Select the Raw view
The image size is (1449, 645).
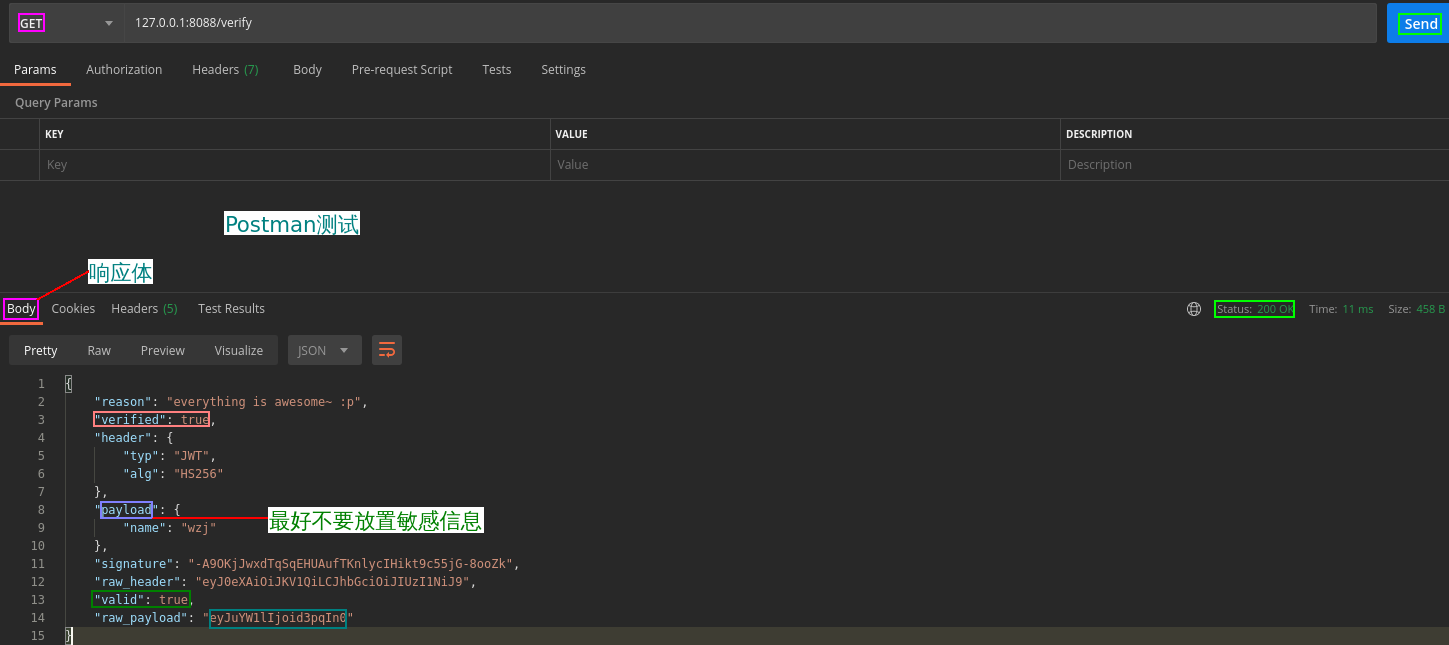click(99, 350)
